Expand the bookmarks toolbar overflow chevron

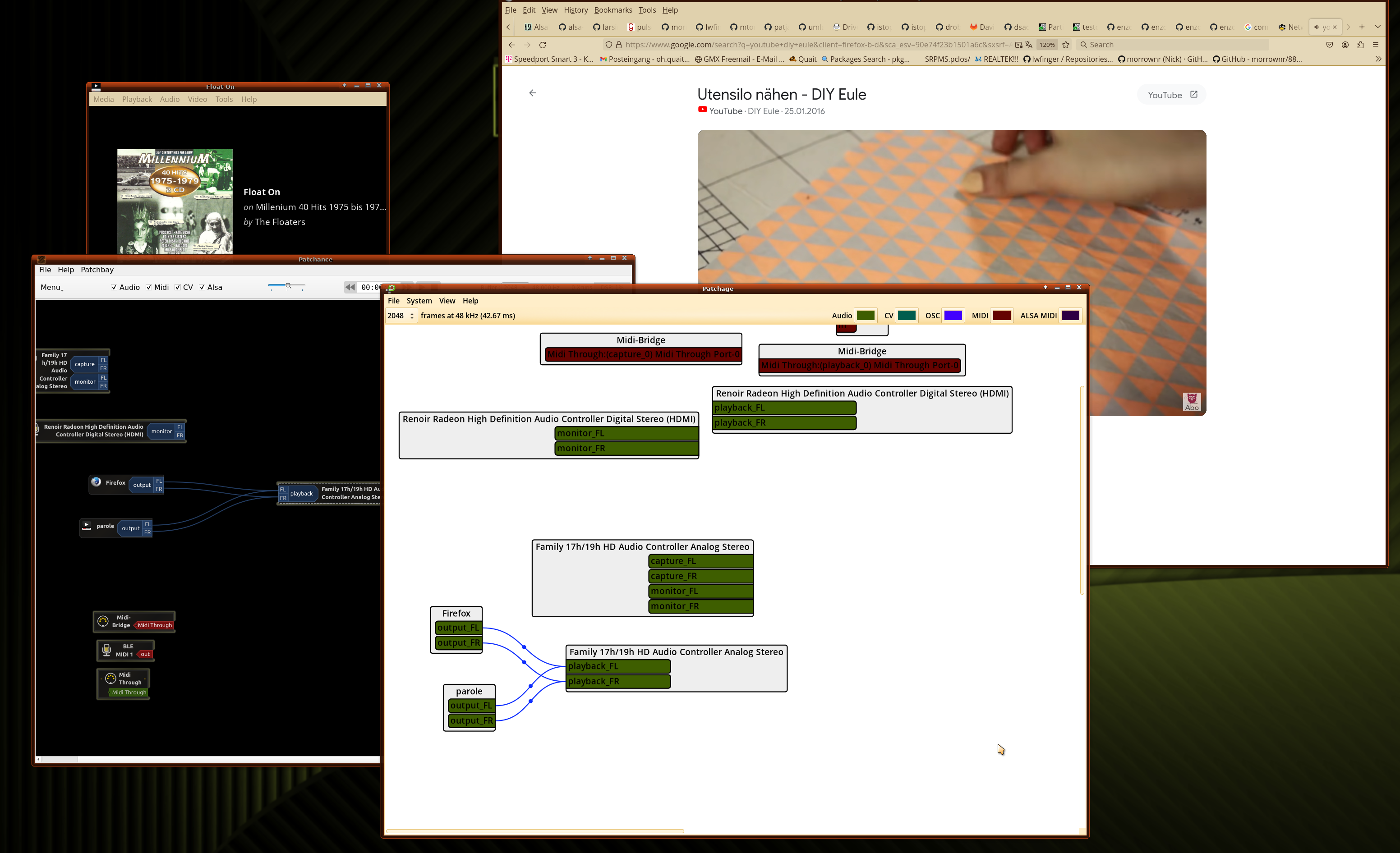coord(1378,59)
